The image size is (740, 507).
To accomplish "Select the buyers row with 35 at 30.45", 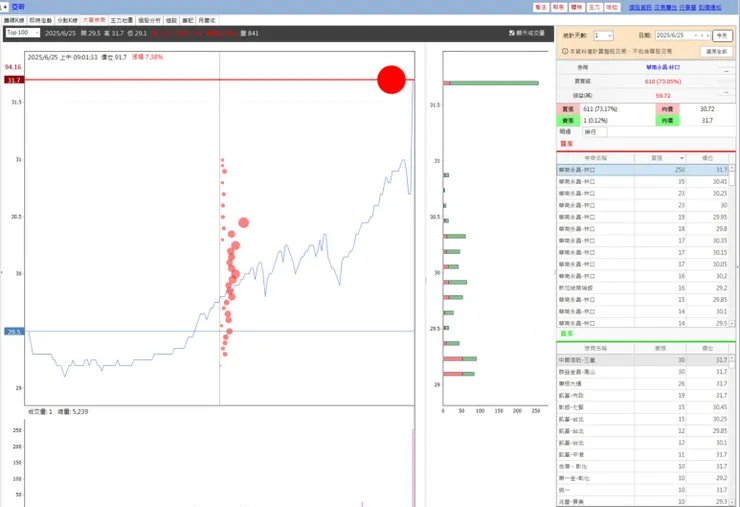I will pyautogui.click(x=643, y=181).
